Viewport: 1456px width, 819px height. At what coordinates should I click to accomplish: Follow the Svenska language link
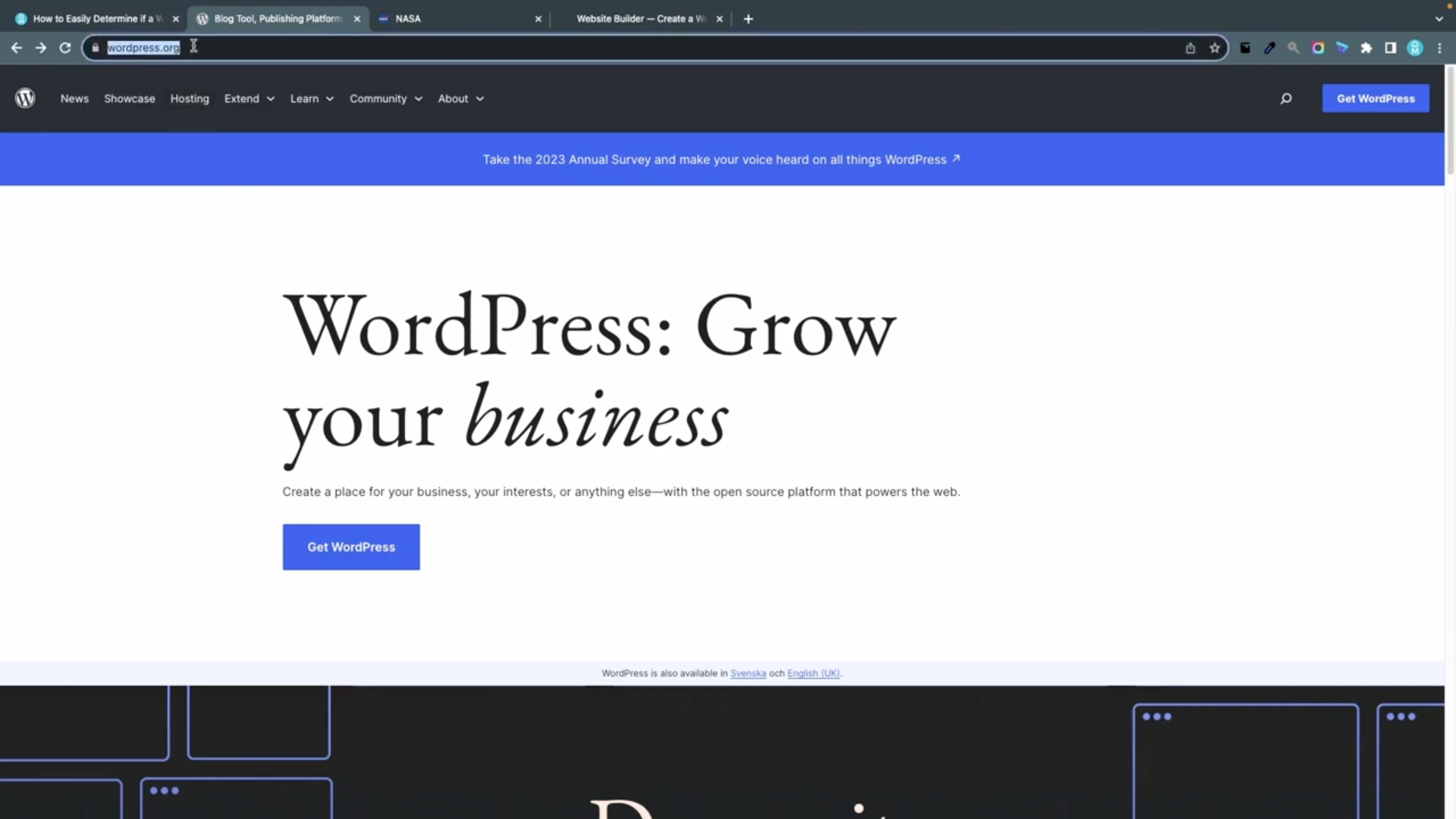click(747, 673)
